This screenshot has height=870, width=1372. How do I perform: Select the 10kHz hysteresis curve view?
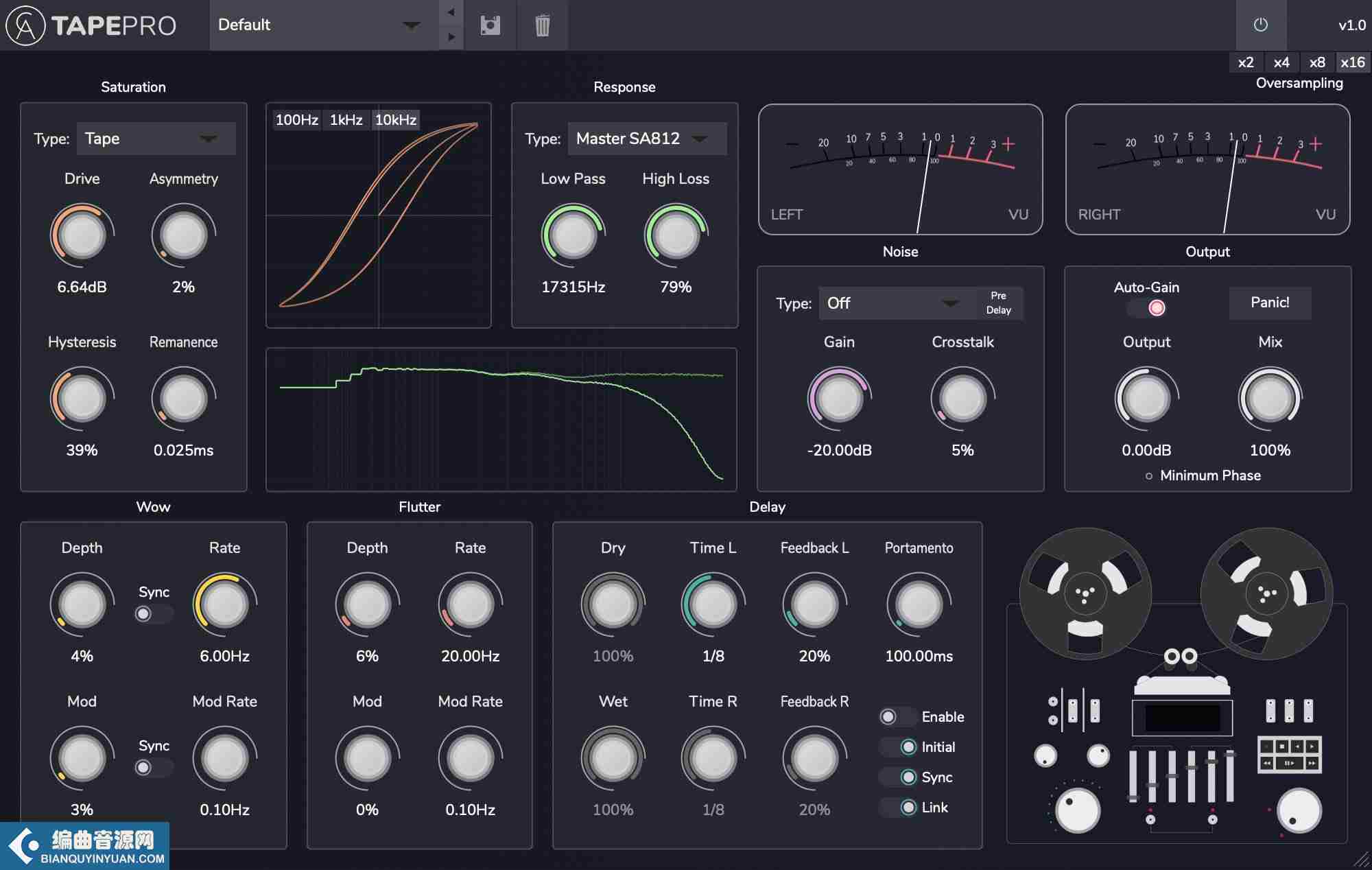(396, 120)
